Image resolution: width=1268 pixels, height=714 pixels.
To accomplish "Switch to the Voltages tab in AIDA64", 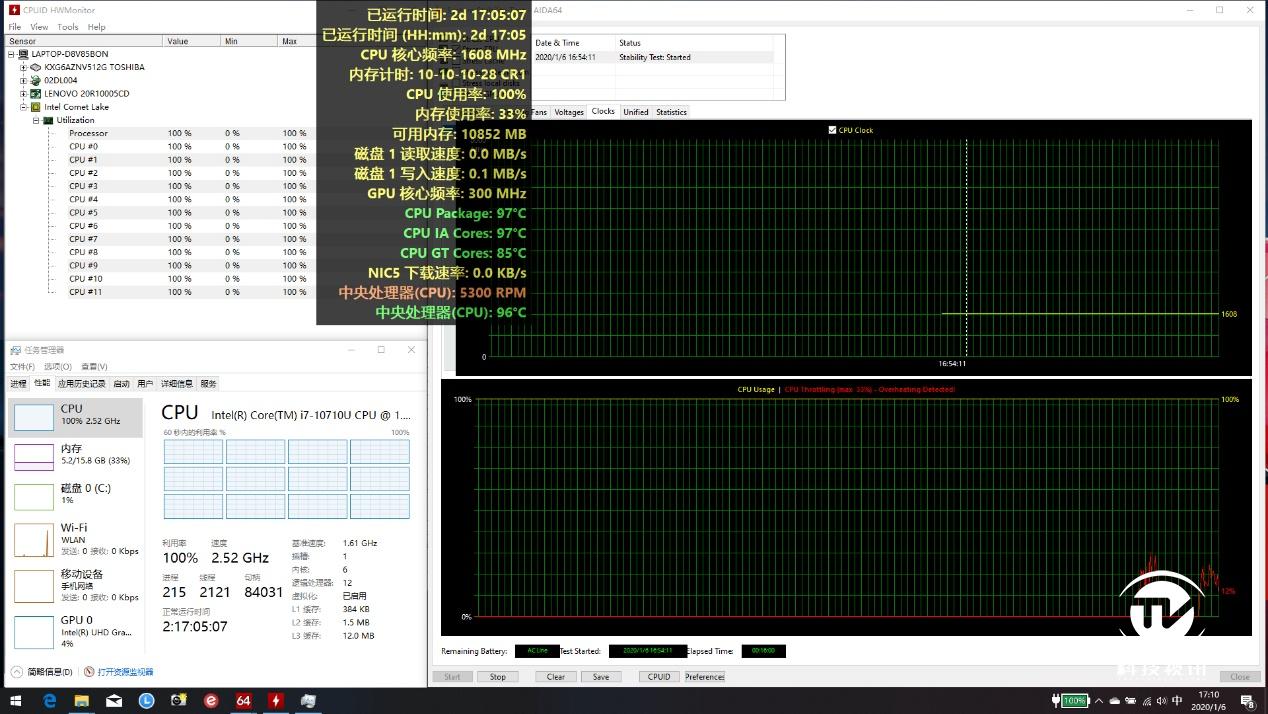I will 568,112.
